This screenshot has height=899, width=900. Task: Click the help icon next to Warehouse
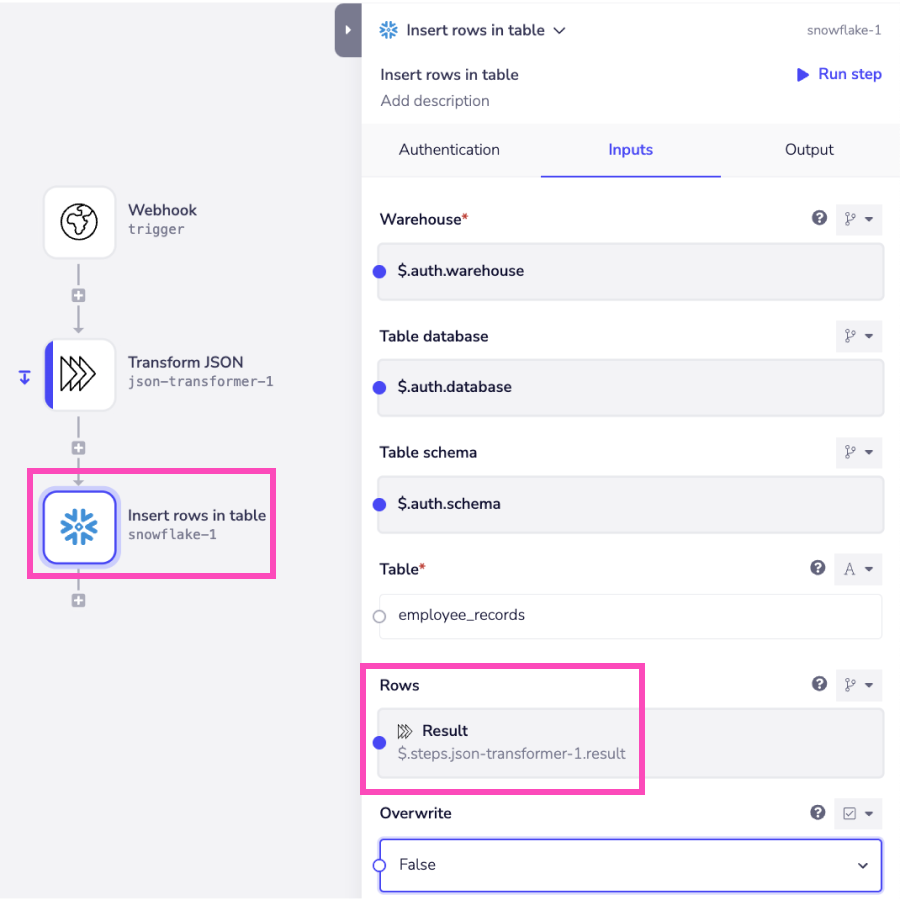[x=819, y=218]
